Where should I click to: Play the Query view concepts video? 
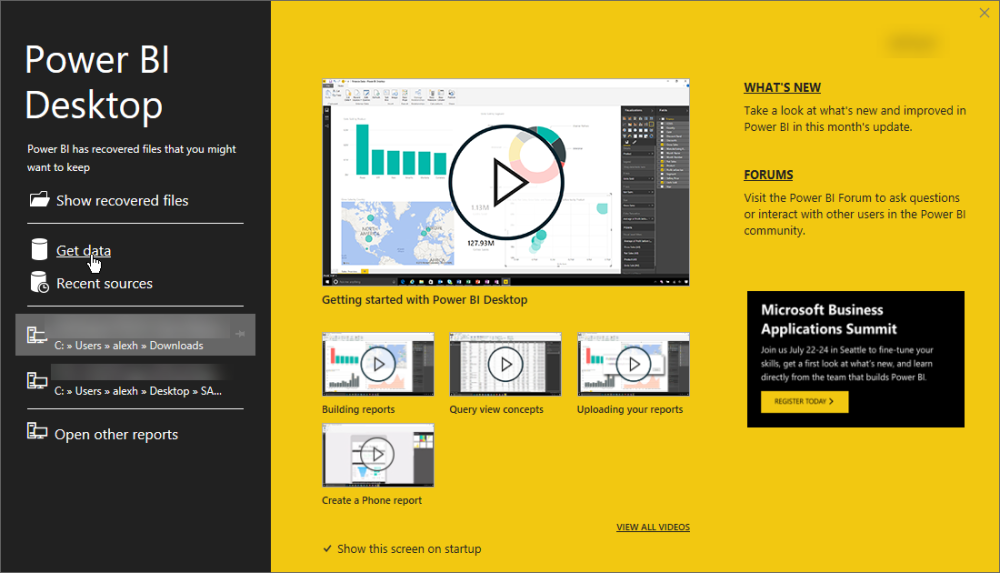505,364
